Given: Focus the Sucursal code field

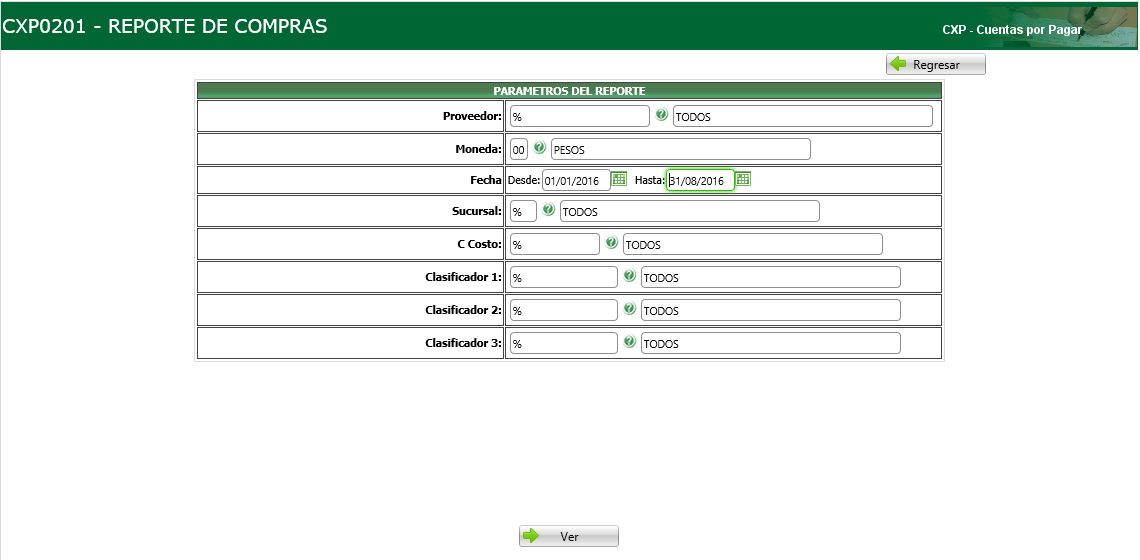Looking at the screenshot, I should [x=523, y=212].
